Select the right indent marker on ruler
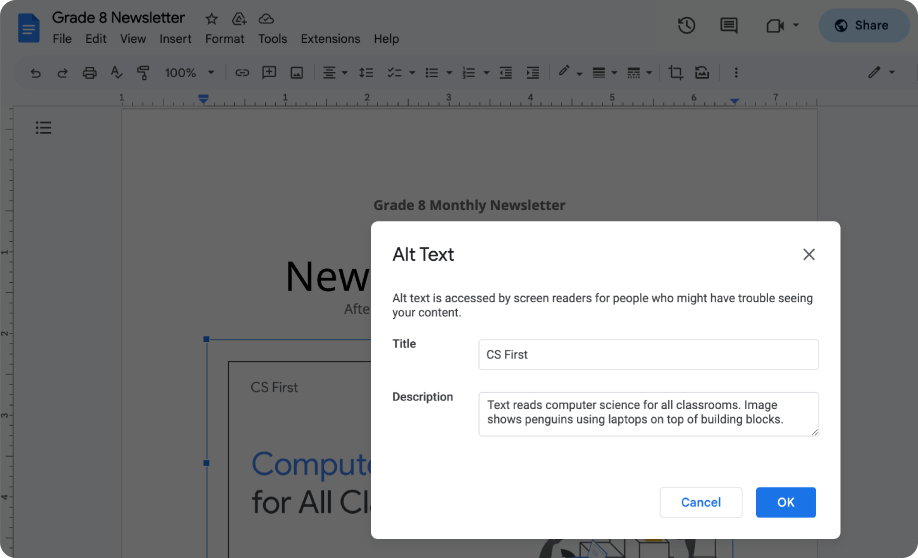The height and width of the screenshot is (558, 918). click(734, 101)
